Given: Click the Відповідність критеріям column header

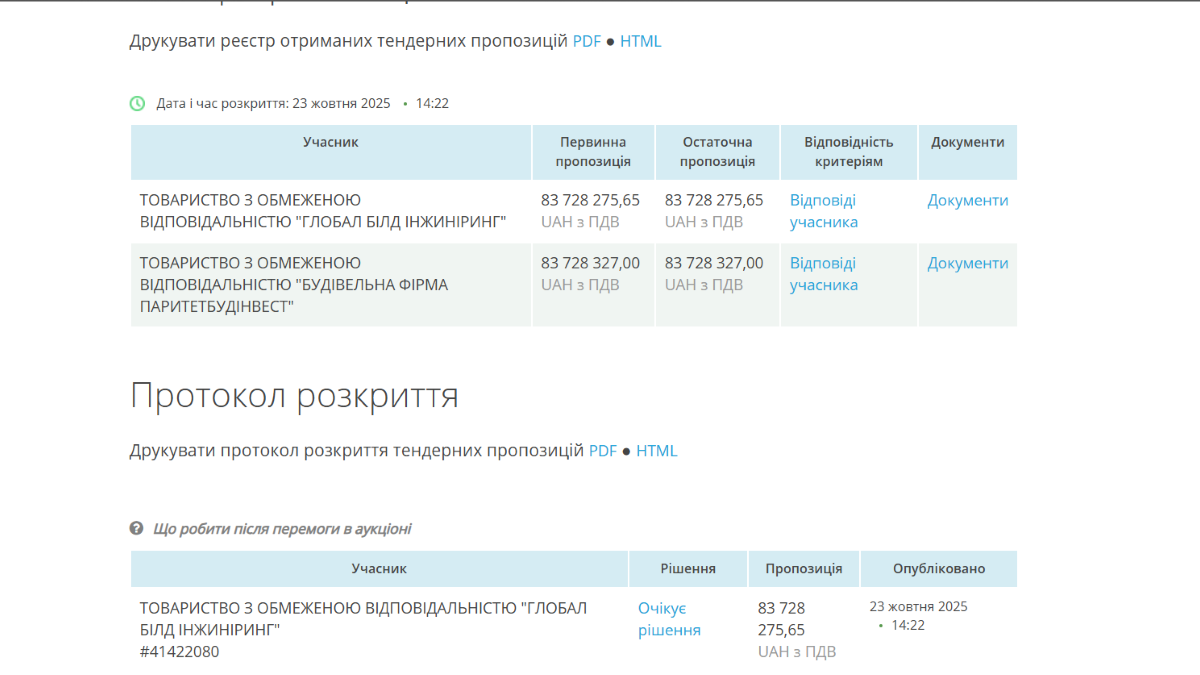Looking at the screenshot, I should [848, 152].
